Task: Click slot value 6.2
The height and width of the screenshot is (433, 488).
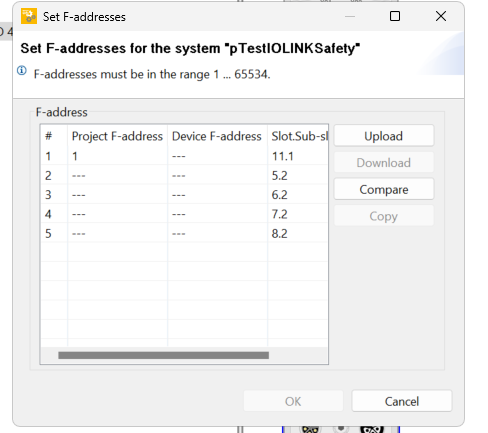Action: tap(279, 195)
